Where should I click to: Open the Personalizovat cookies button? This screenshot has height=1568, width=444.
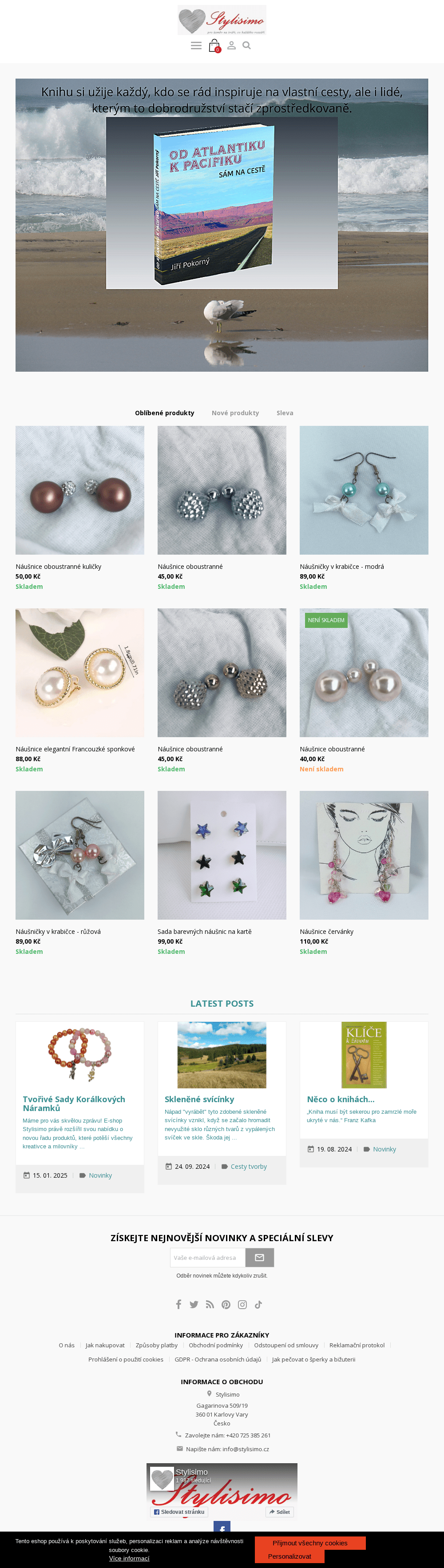(289, 1556)
